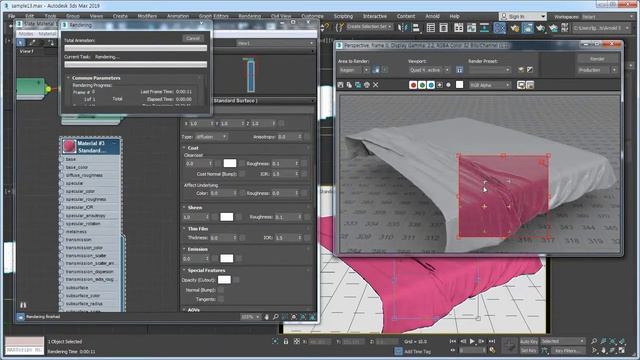
Task: Toggle Tangents map checkbox
Action: (221, 299)
